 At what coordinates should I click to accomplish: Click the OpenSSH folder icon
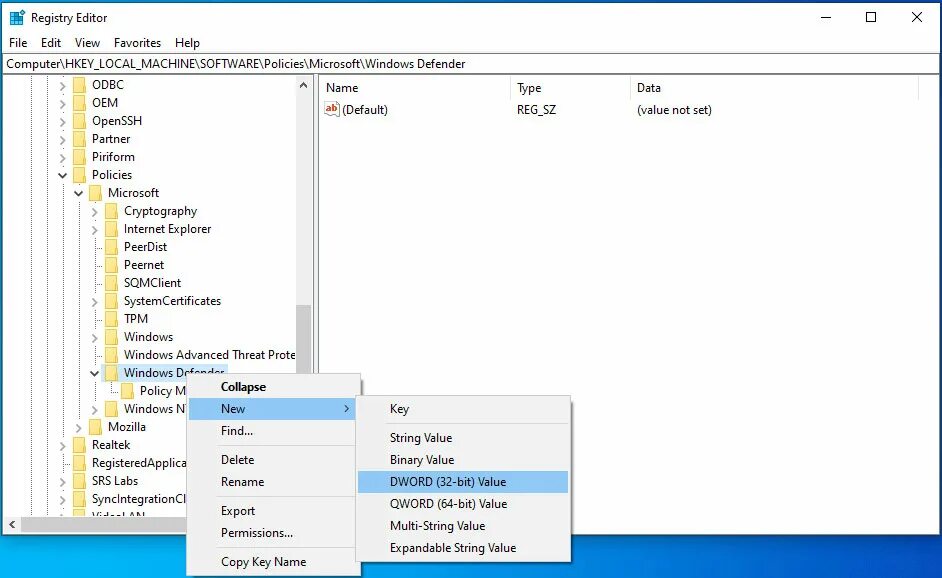pyautogui.click(x=79, y=121)
